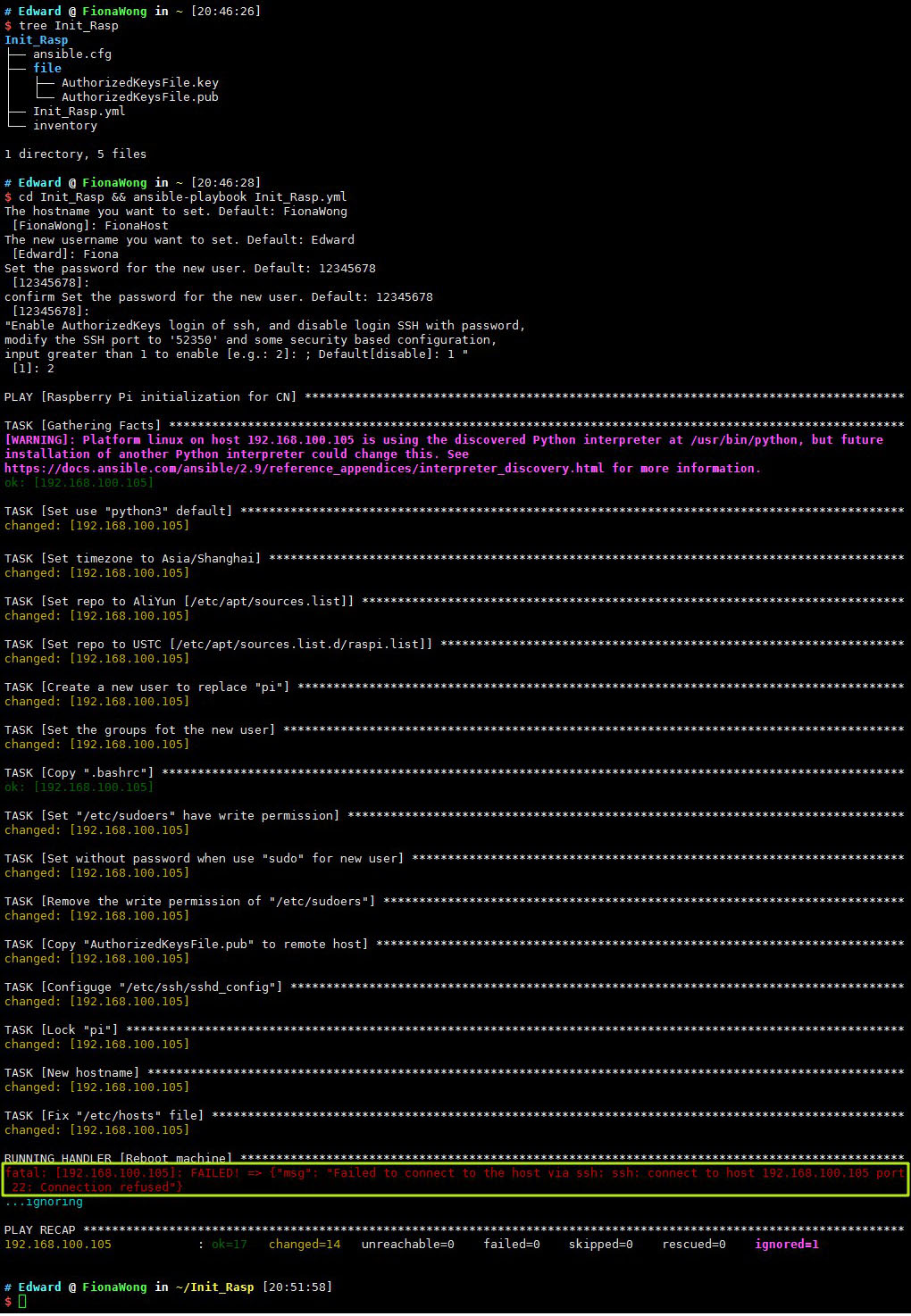Click ansible.cfg in the tree listing
911x1316 pixels.
(x=72, y=54)
